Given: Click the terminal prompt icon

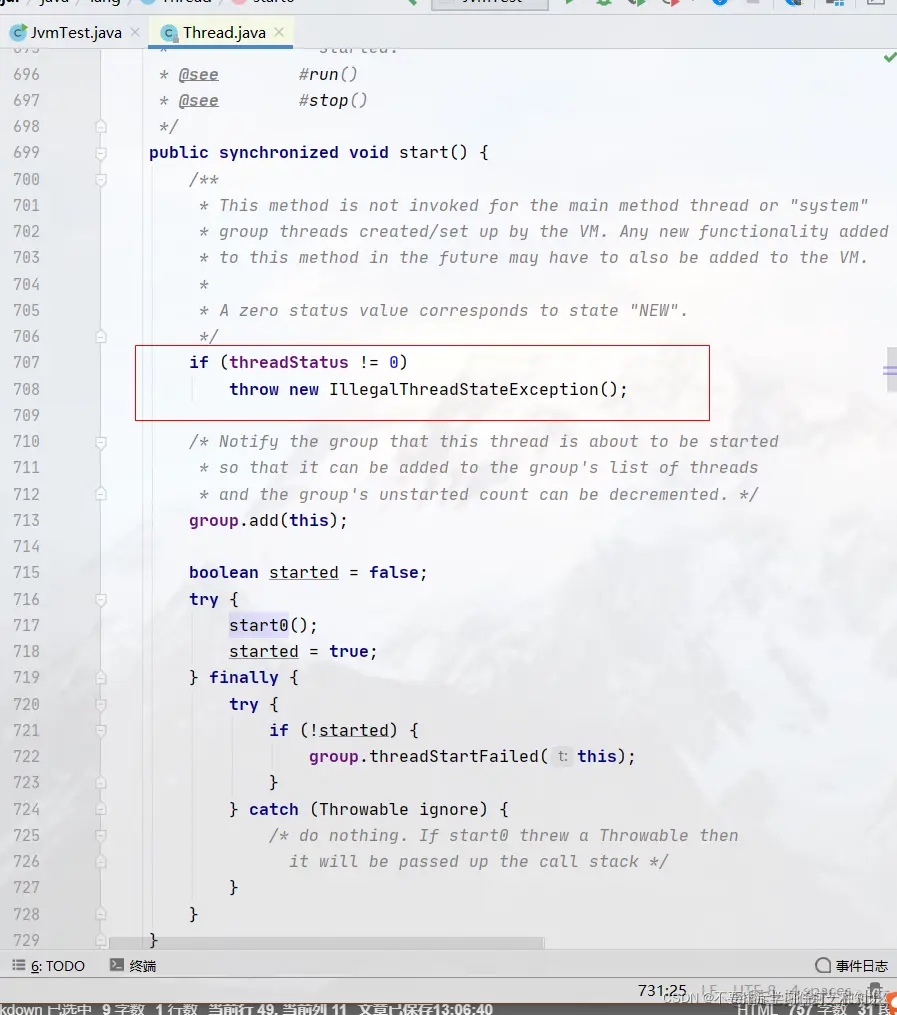Looking at the screenshot, I should click(x=116, y=965).
